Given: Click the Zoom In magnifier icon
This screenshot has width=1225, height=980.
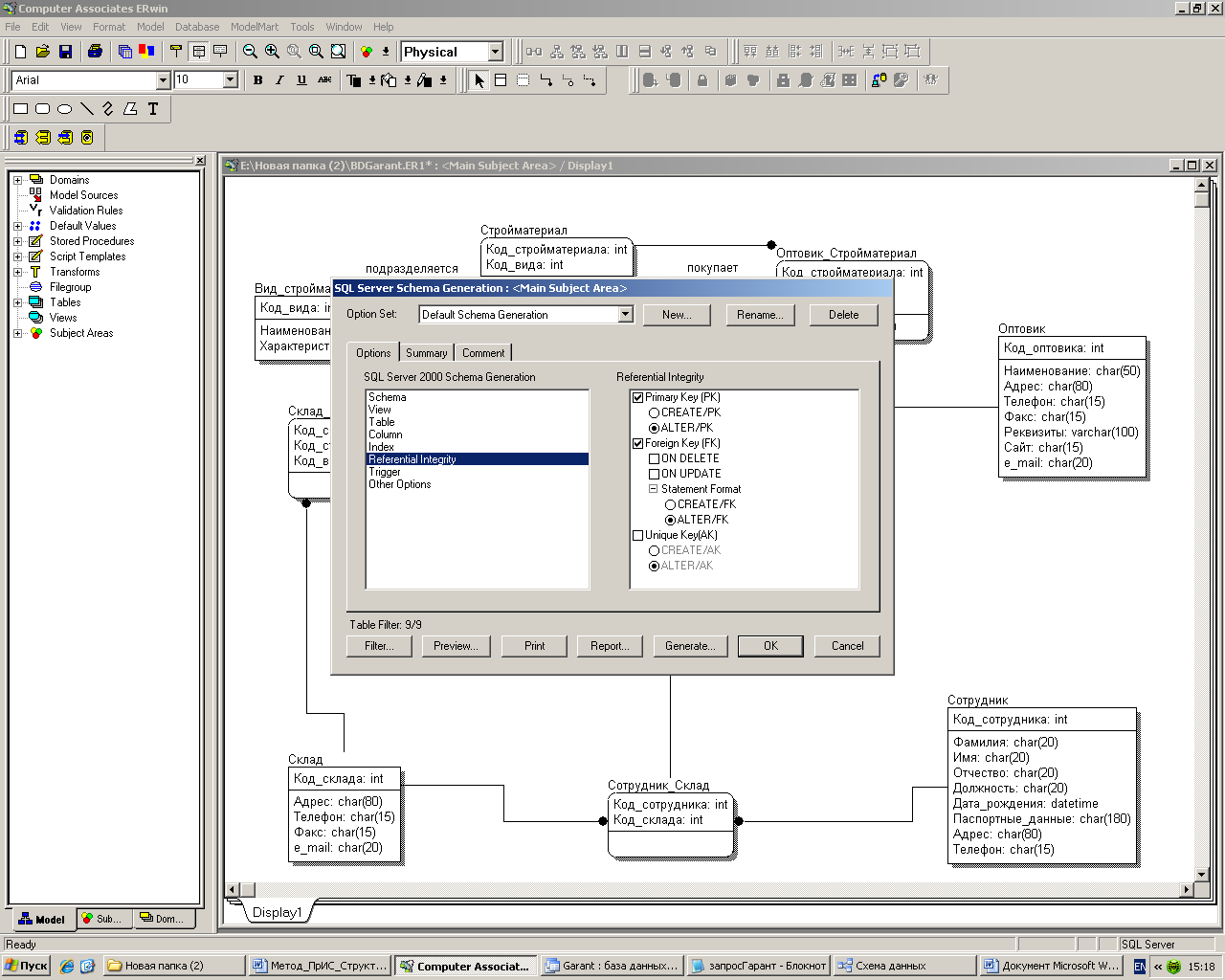Looking at the screenshot, I should coord(272,52).
